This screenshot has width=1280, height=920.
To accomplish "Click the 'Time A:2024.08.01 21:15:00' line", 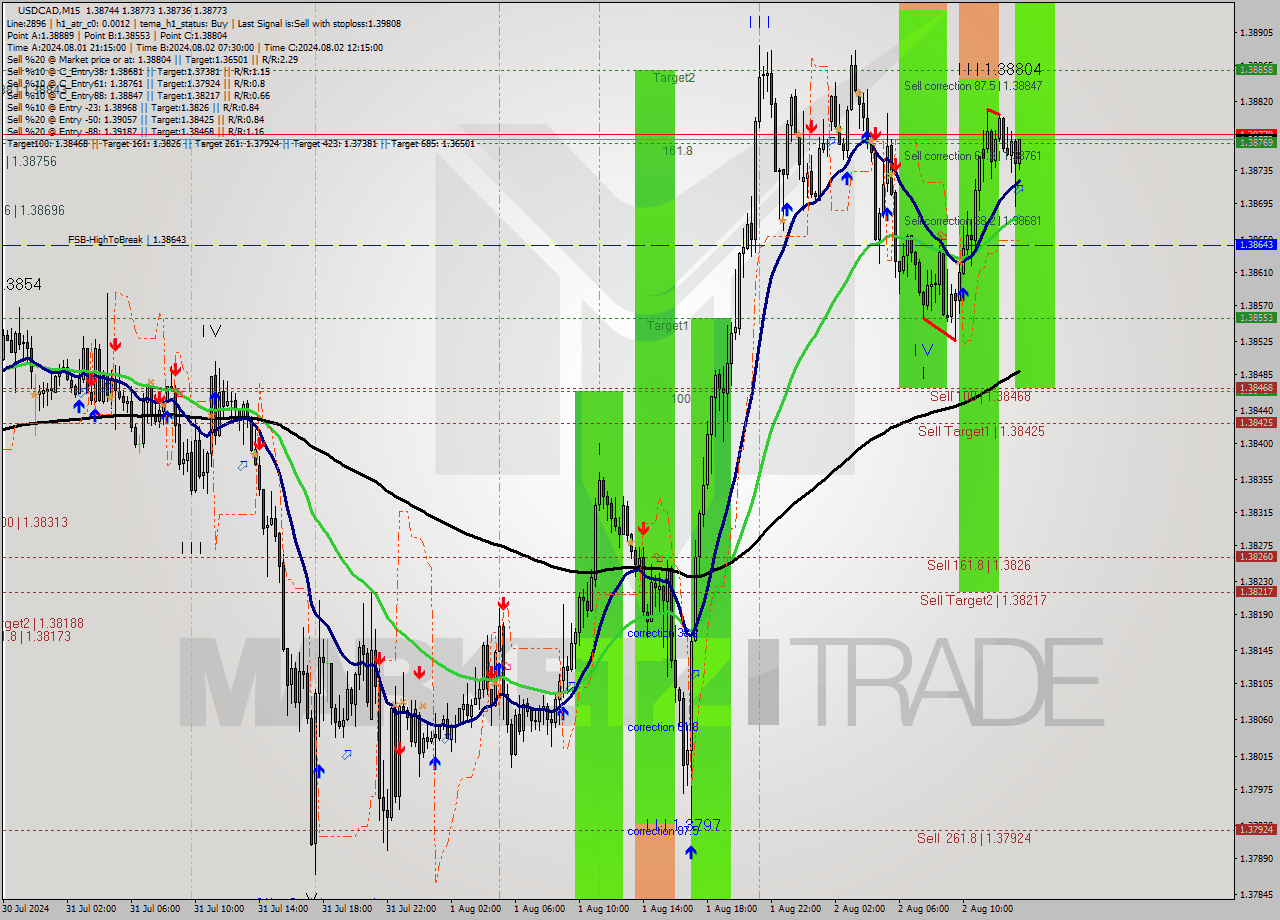I will 66,47.
